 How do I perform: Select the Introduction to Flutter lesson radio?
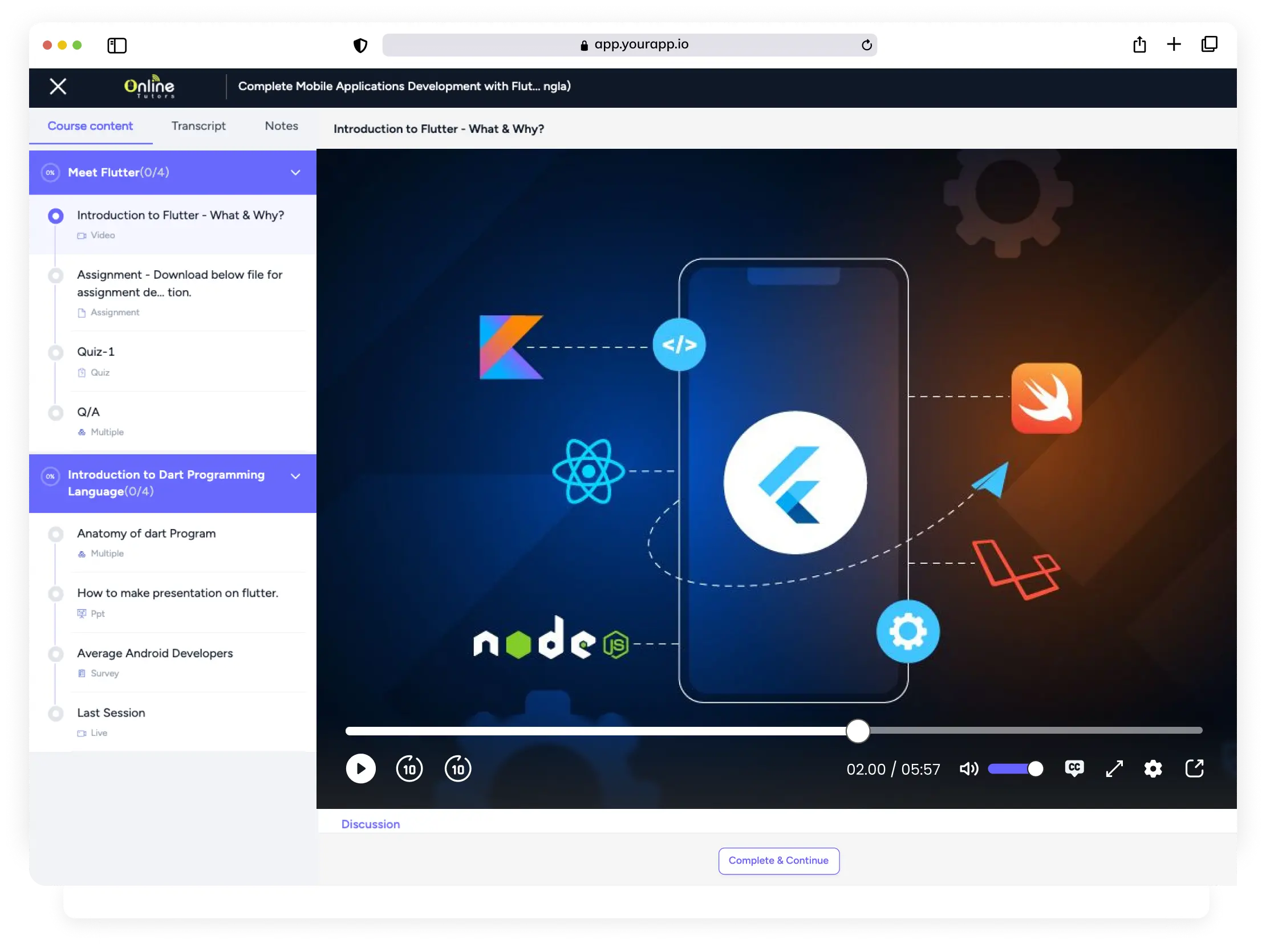(x=55, y=215)
